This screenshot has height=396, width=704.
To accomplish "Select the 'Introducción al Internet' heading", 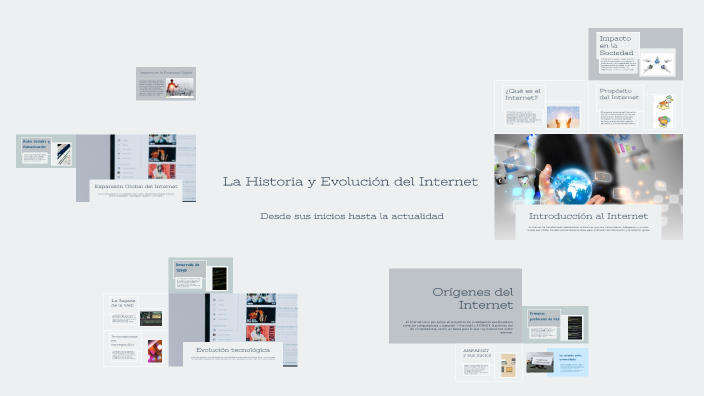I will 588,216.
